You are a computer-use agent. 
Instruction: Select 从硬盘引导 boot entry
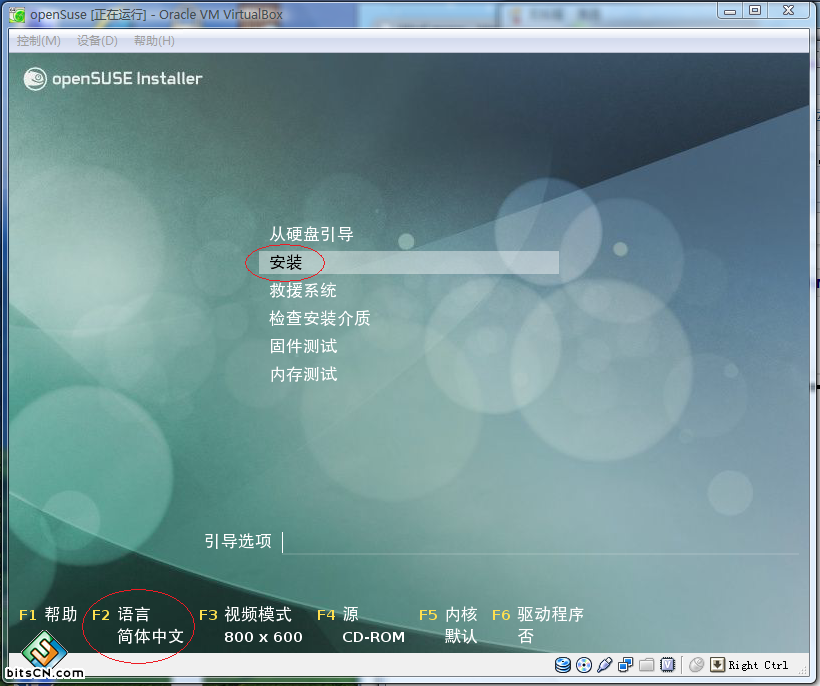pyautogui.click(x=312, y=234)
